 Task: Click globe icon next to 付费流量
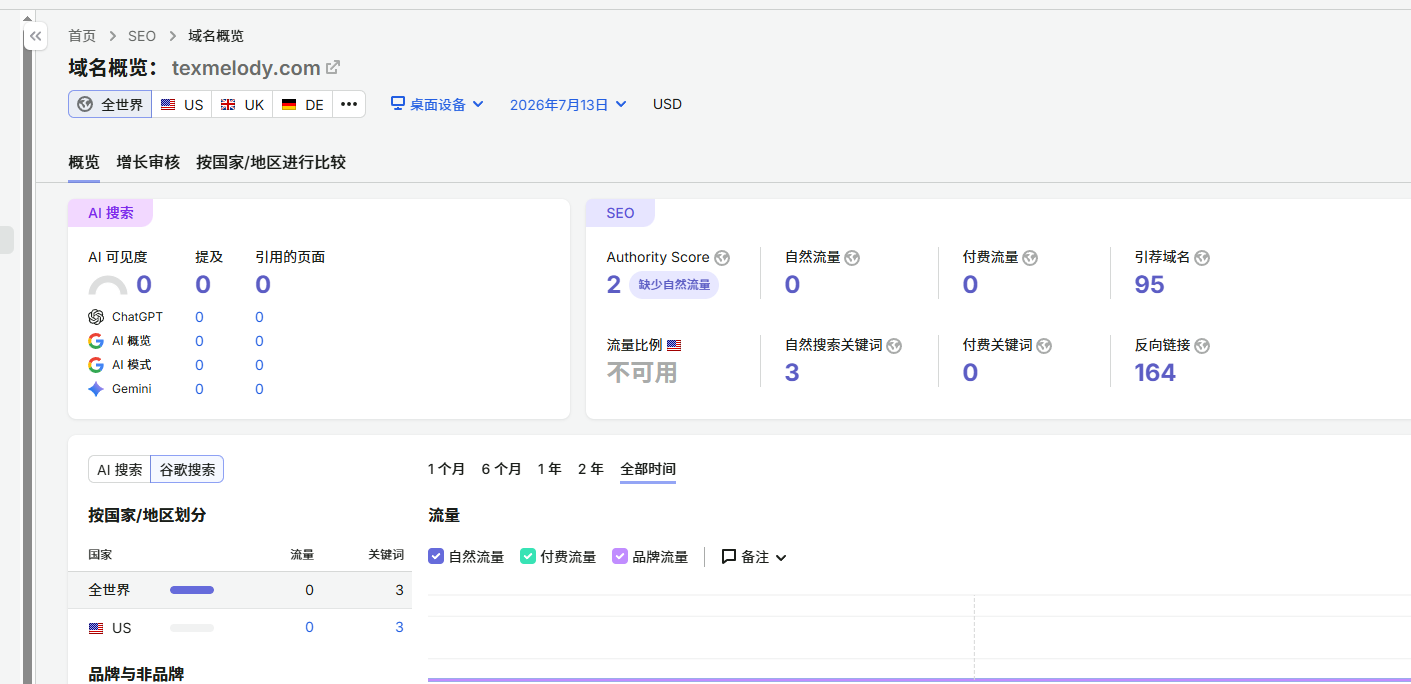pyautogui.click(x=1030, y=258)
